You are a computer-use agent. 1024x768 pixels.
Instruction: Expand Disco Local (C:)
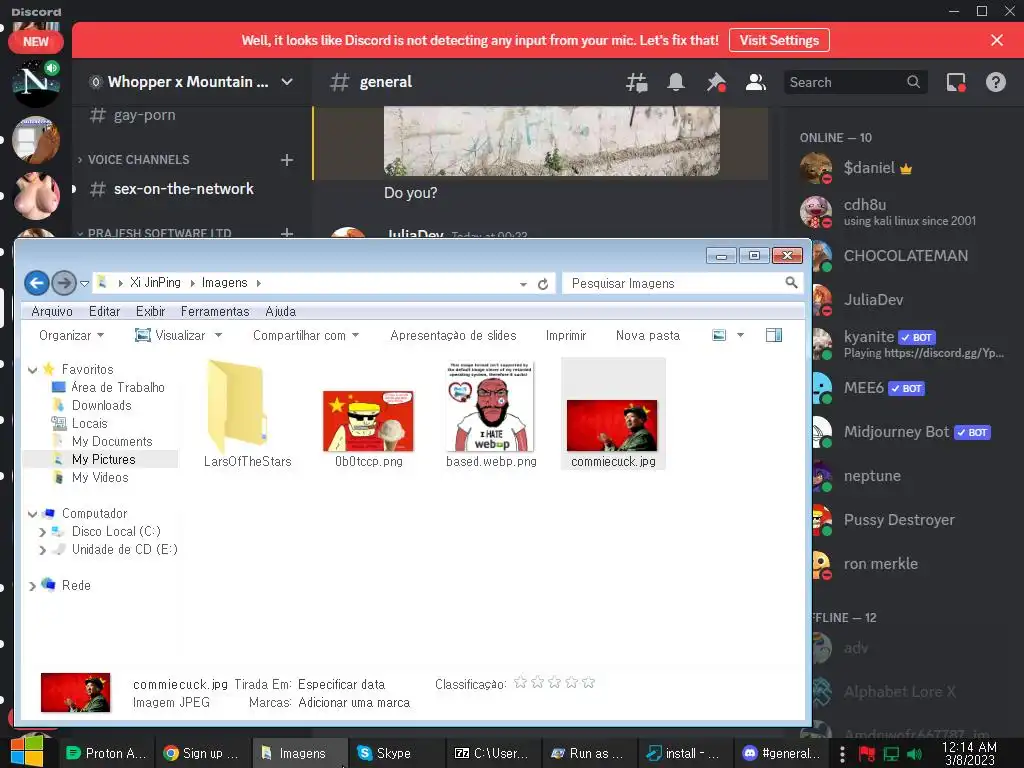(42, 532)
